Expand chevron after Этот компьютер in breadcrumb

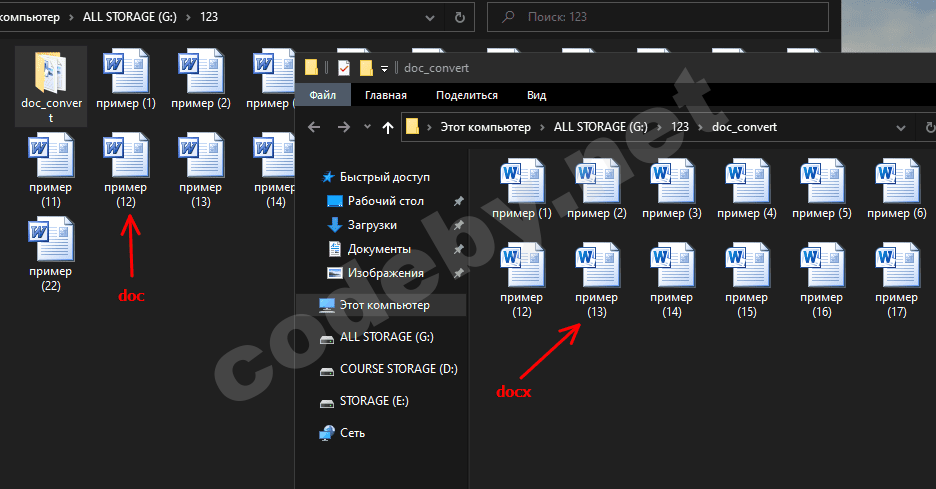(542, 127)
